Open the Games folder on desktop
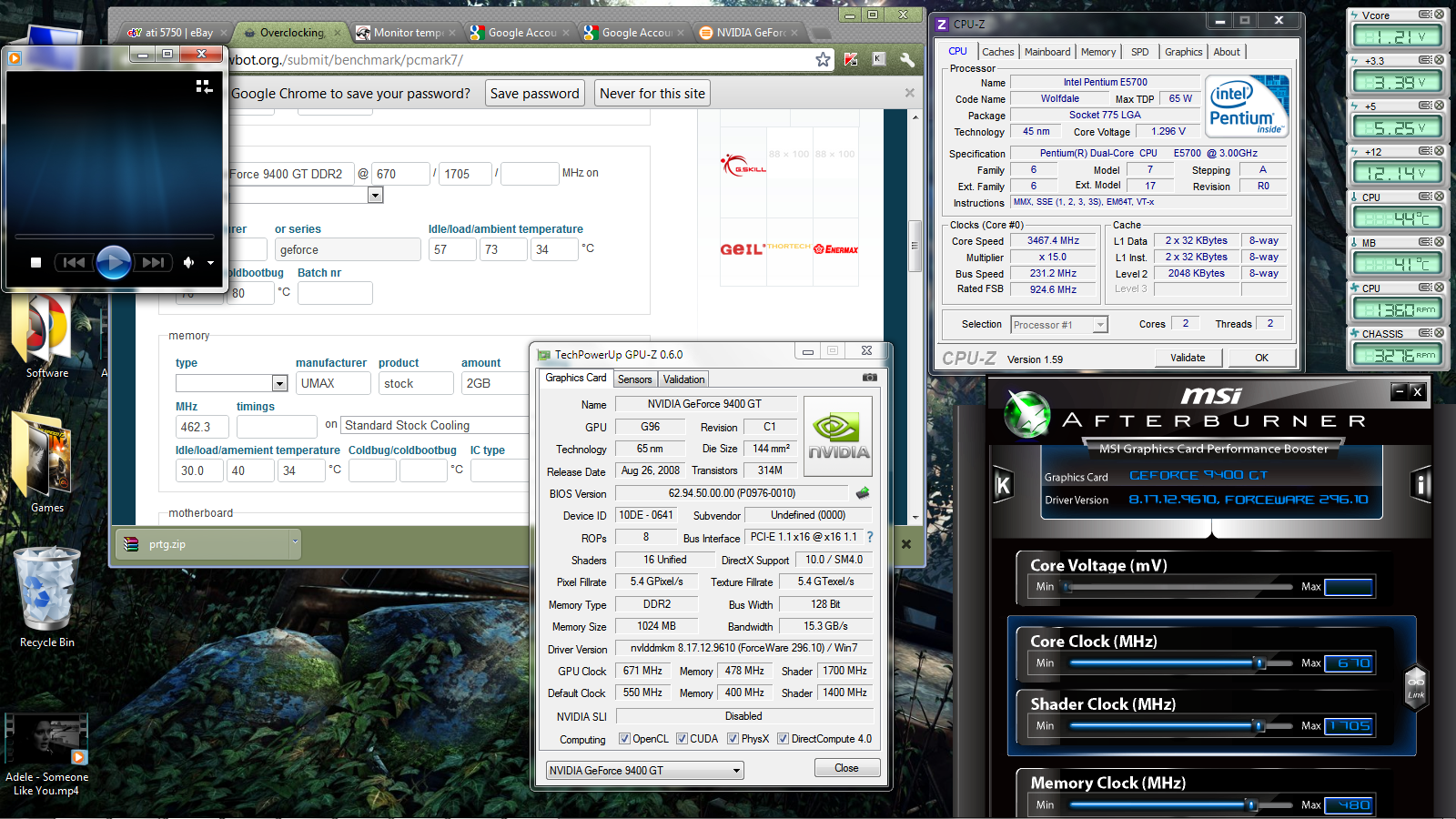This screenshot has width=1456, height=819. click(x=46, y=462)
